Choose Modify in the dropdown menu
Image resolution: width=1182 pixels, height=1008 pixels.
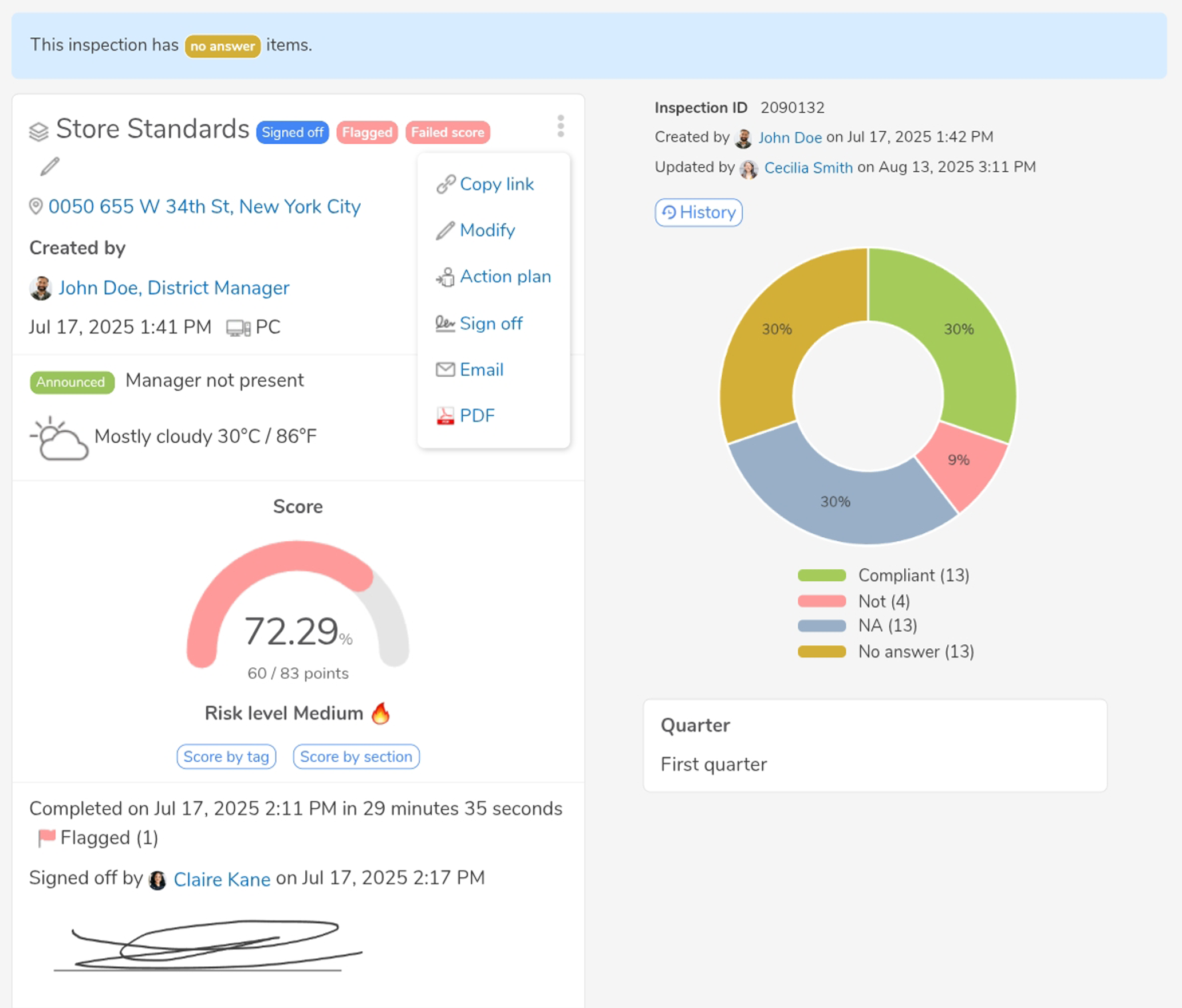pyautogui.click(x=487, y=230)
